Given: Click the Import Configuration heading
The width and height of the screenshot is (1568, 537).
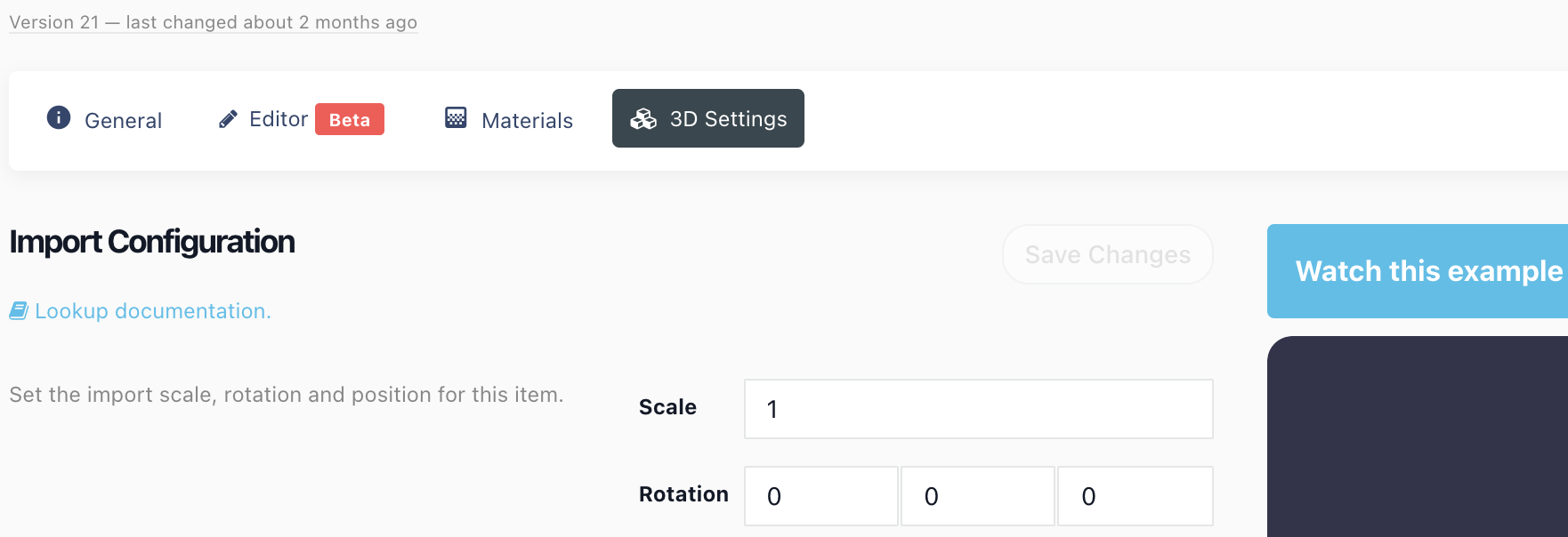Looking at the screenshot, I should (x=152, y=242).
